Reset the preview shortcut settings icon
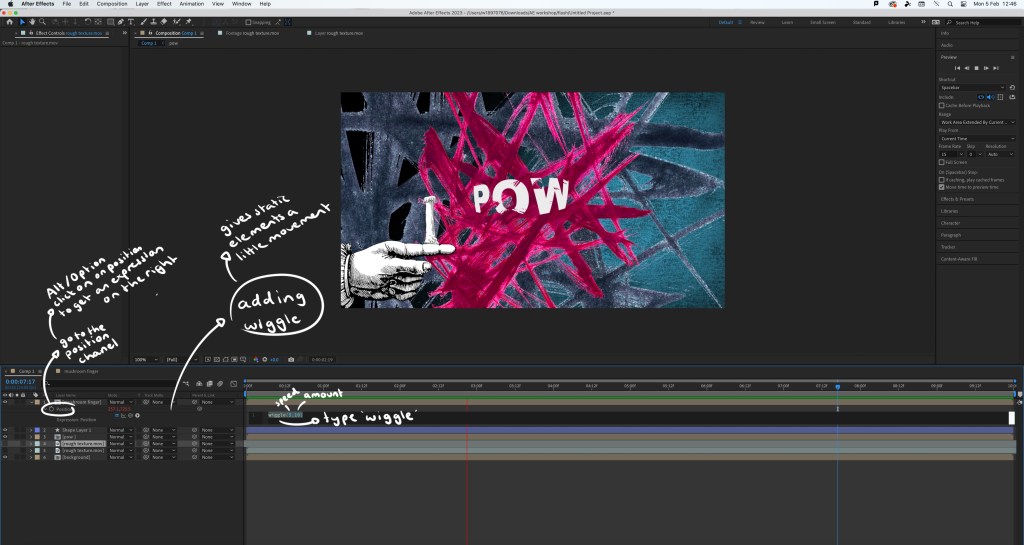The image size is (1024, 545). click(1012, 88)
